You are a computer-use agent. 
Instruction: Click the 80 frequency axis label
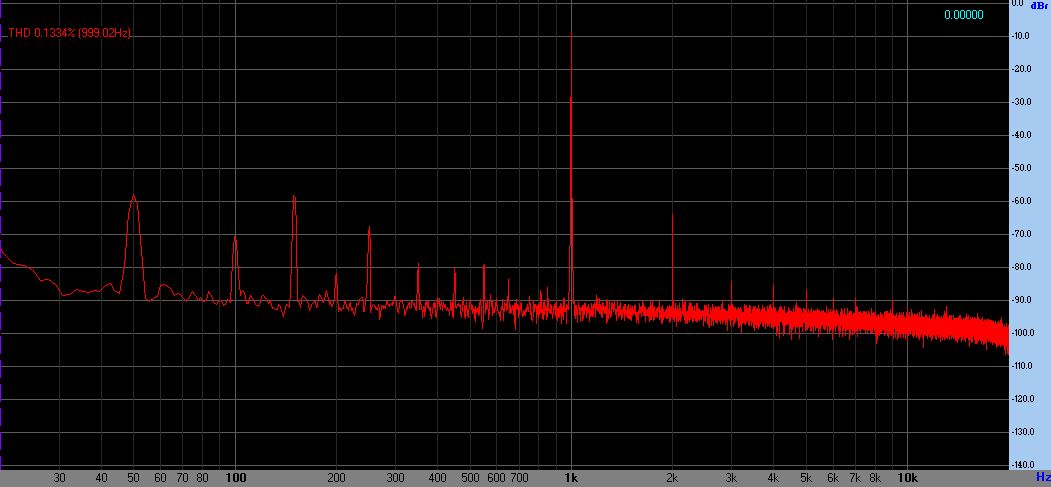[202, 478]
